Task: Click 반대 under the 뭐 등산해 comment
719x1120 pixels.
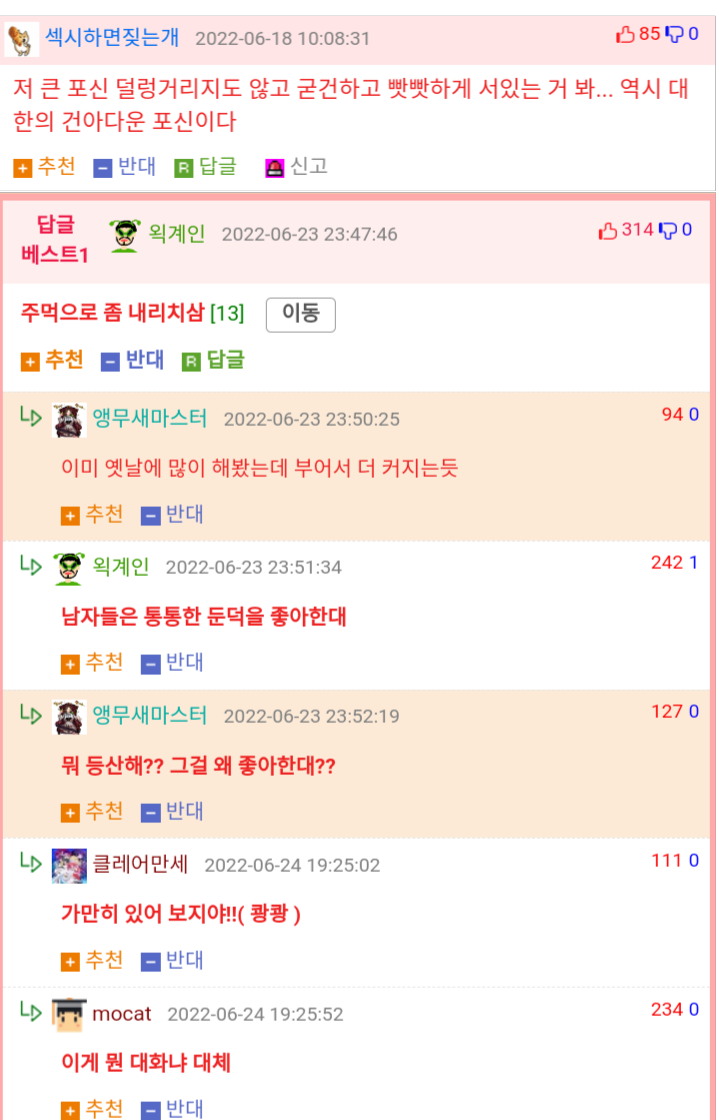Action: click(x=172, y=811)
